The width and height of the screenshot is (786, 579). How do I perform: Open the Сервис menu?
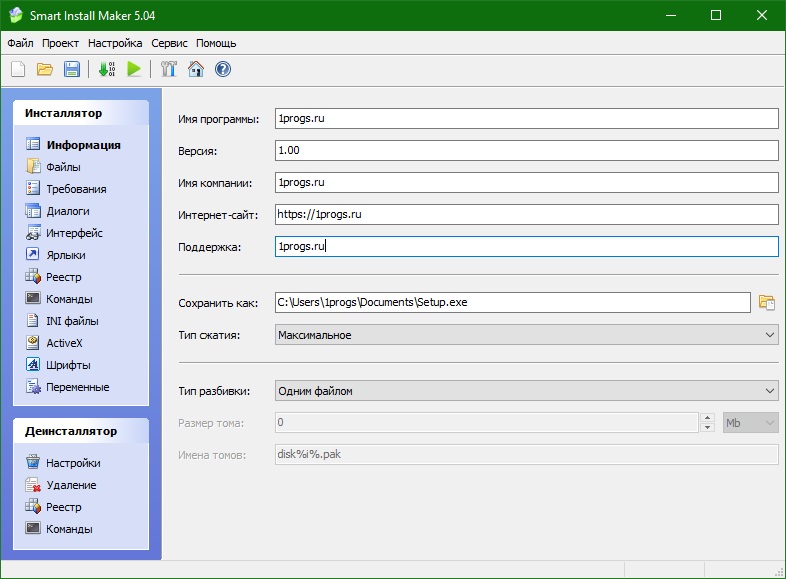[x=169, y=43]
